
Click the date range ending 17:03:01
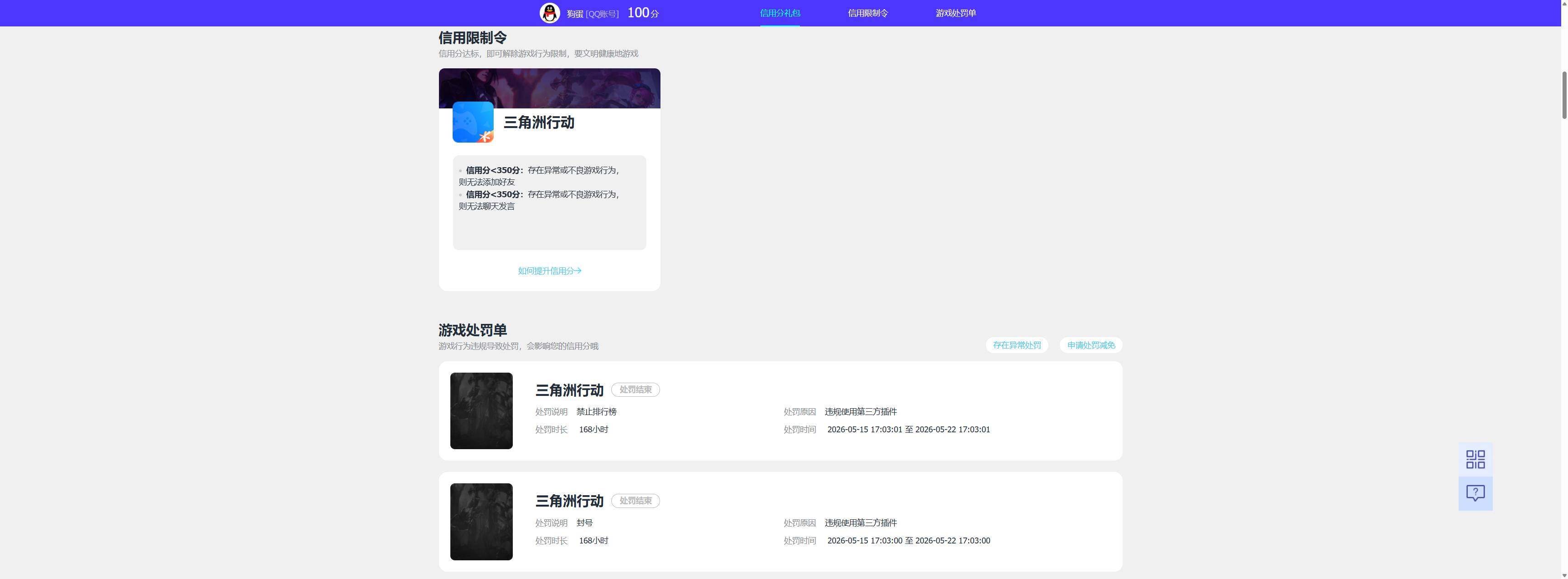[908, 430]
